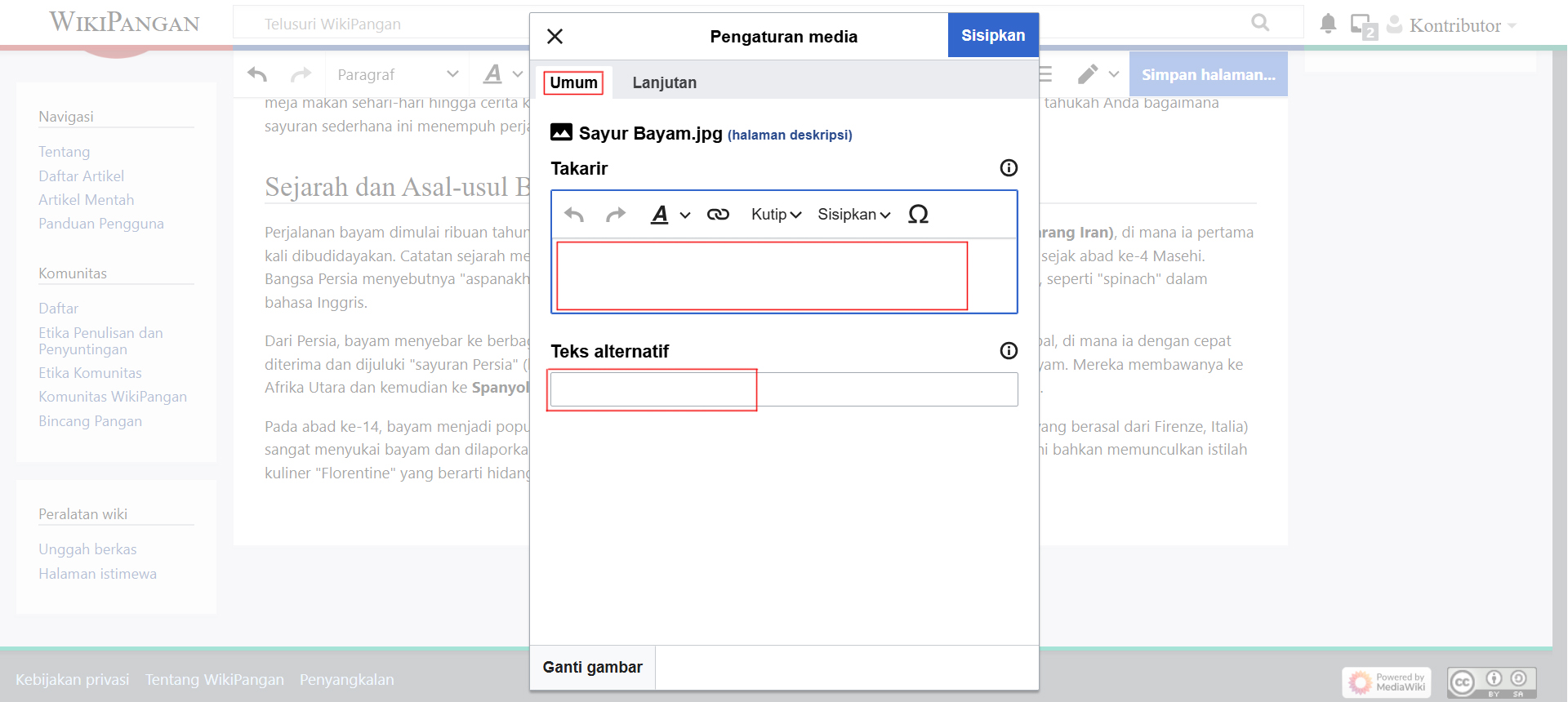Expand the Sisipkan dropdown in caption toolbar
Viewport: 1568px width, 702px height.
(853, 215)
